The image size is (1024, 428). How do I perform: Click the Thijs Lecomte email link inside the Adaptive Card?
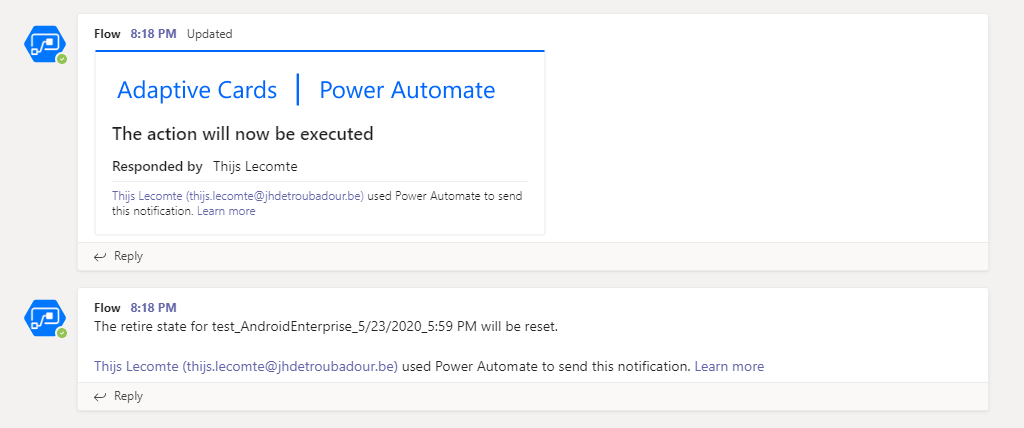[x=238, y=196]
